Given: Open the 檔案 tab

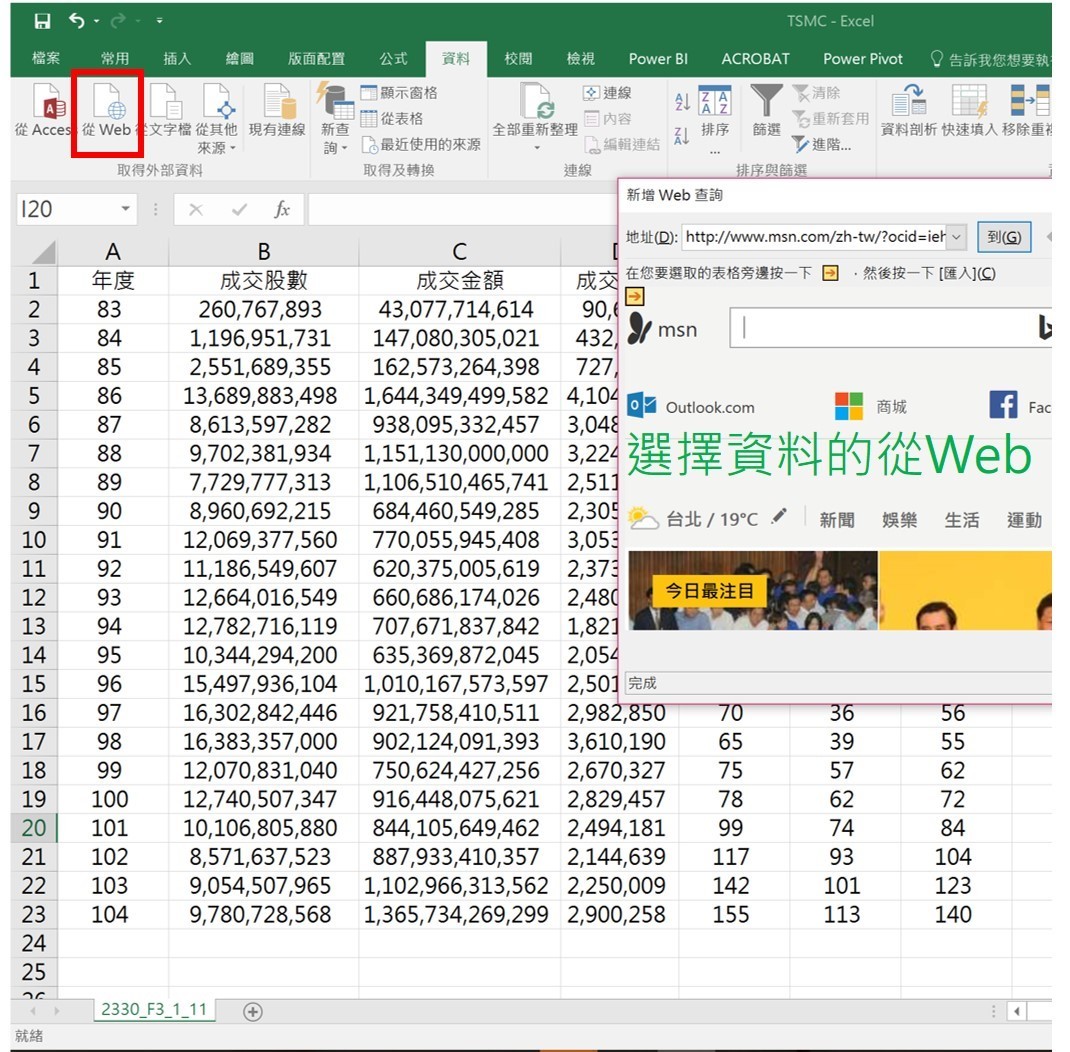Looking at the screenshot, I should (46, 59).
